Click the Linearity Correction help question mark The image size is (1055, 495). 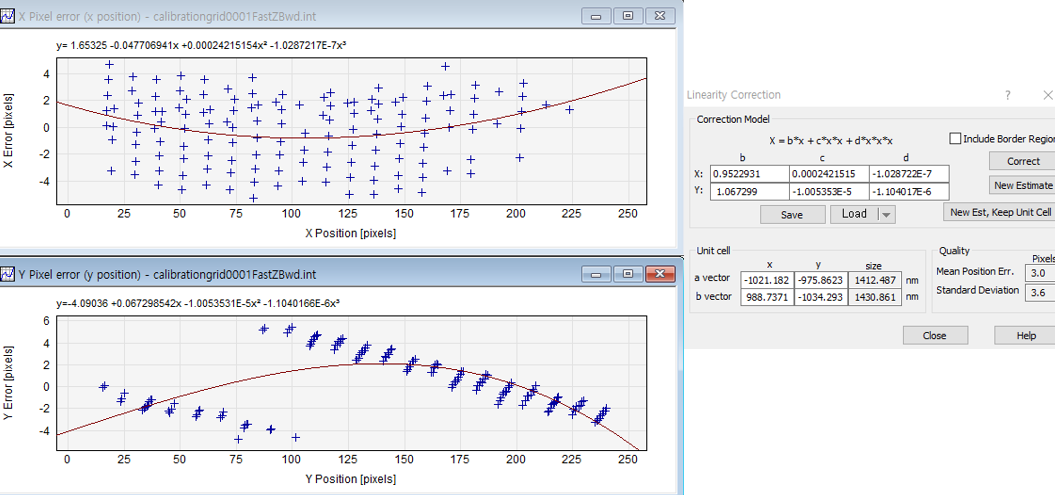[1007, 96]
